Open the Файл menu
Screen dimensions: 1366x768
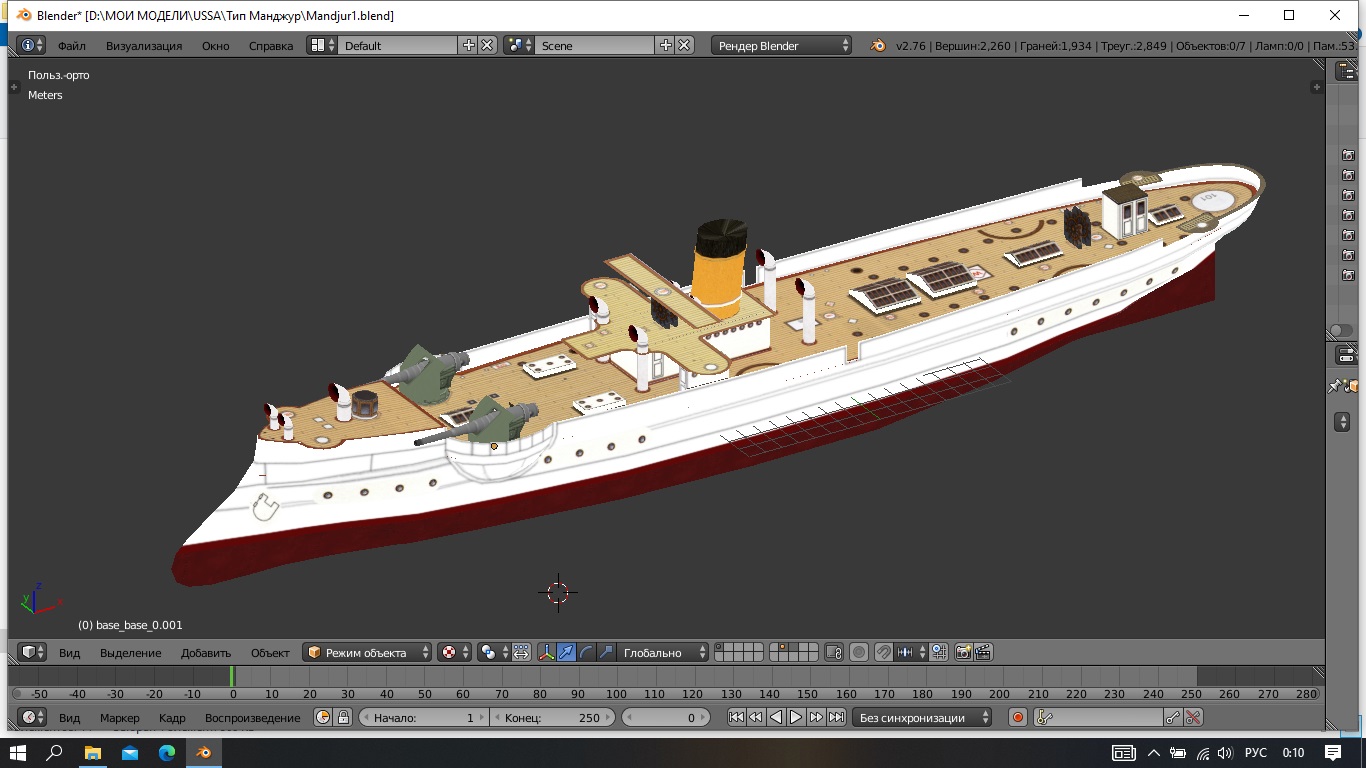[x=71, y=45]
